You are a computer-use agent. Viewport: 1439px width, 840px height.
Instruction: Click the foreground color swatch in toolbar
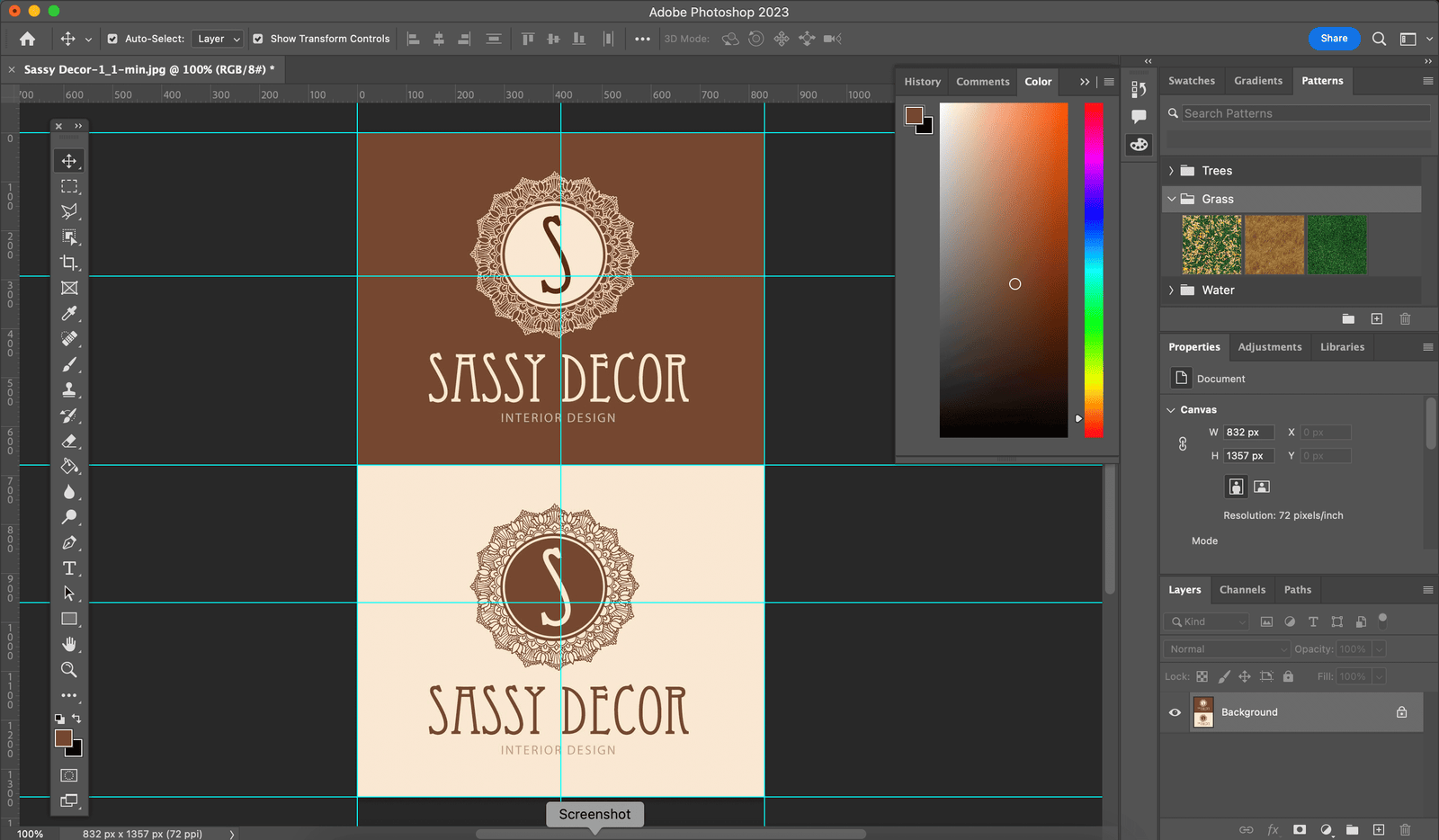pyautogui.click(x=63, y=738)
